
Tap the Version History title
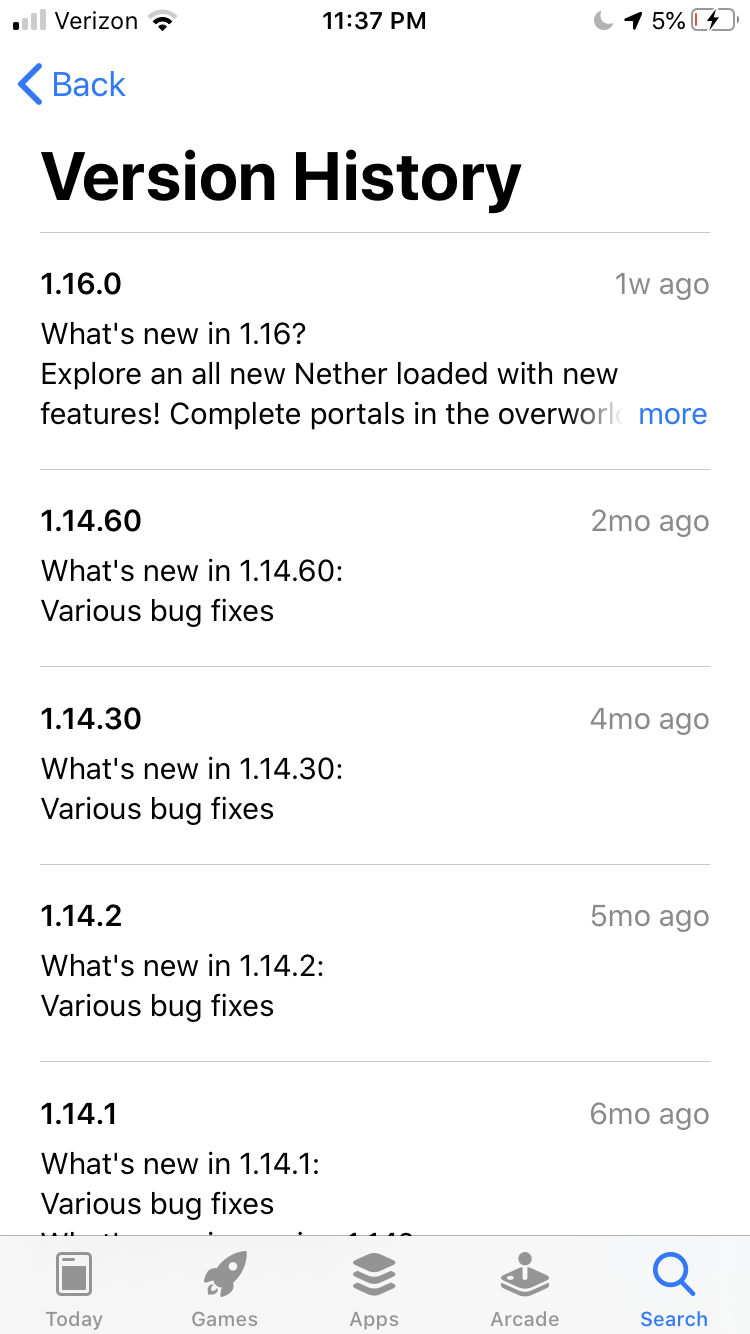pos(281,177)
